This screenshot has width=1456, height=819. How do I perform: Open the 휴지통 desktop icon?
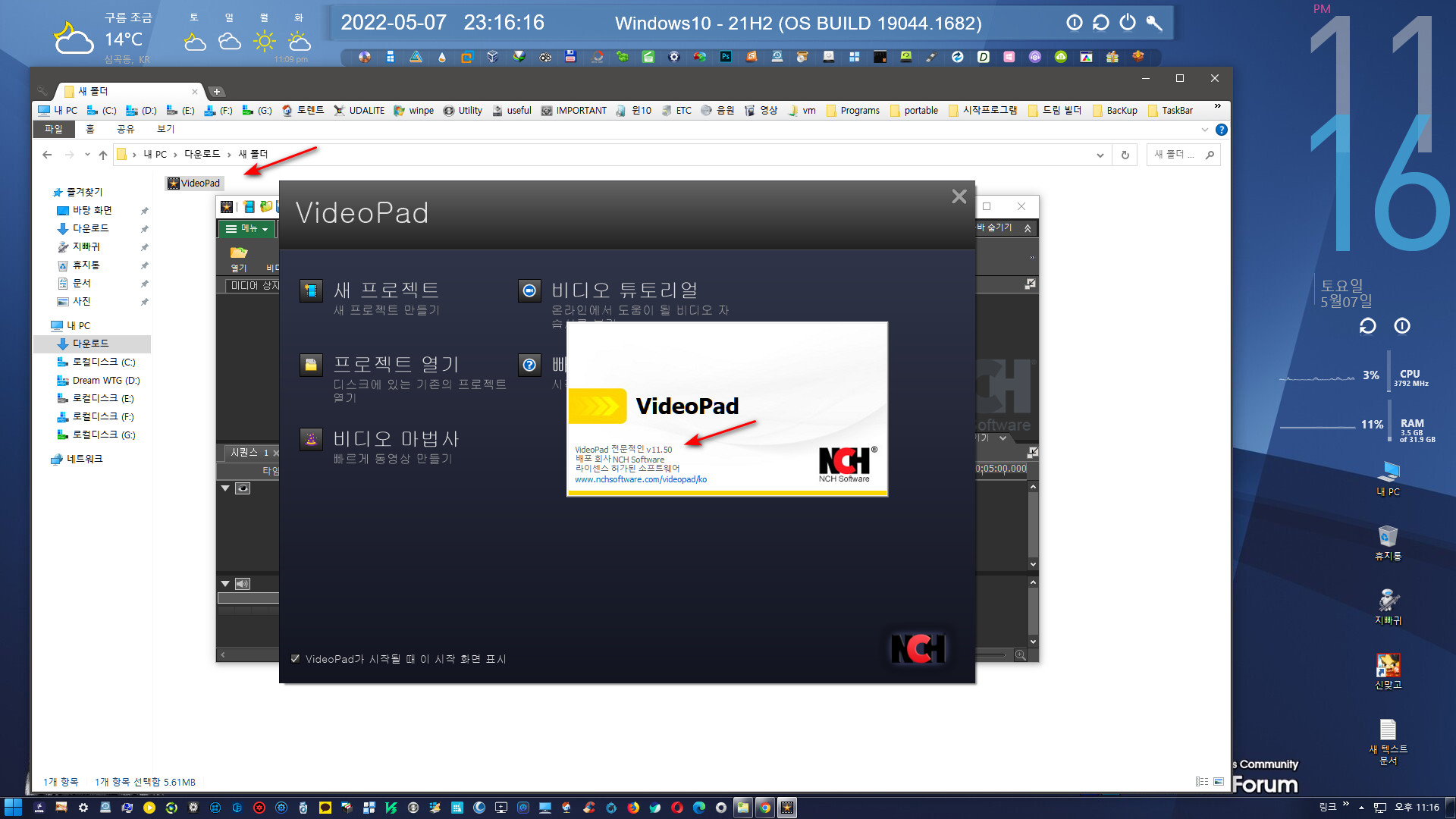[x=1388, y=542]
